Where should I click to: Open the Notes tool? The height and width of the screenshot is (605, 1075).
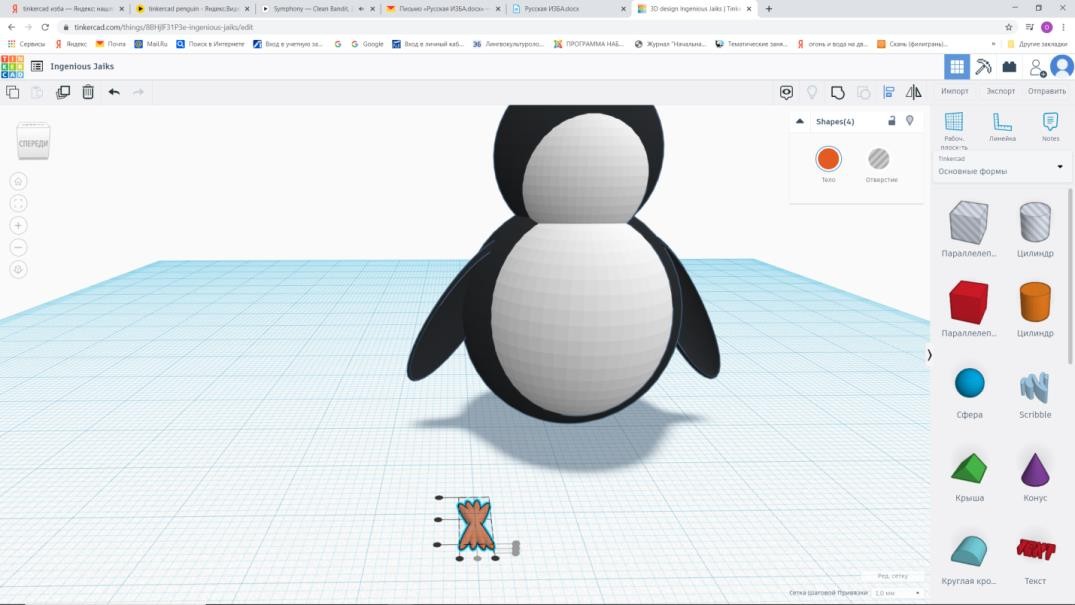(1050, 127)
